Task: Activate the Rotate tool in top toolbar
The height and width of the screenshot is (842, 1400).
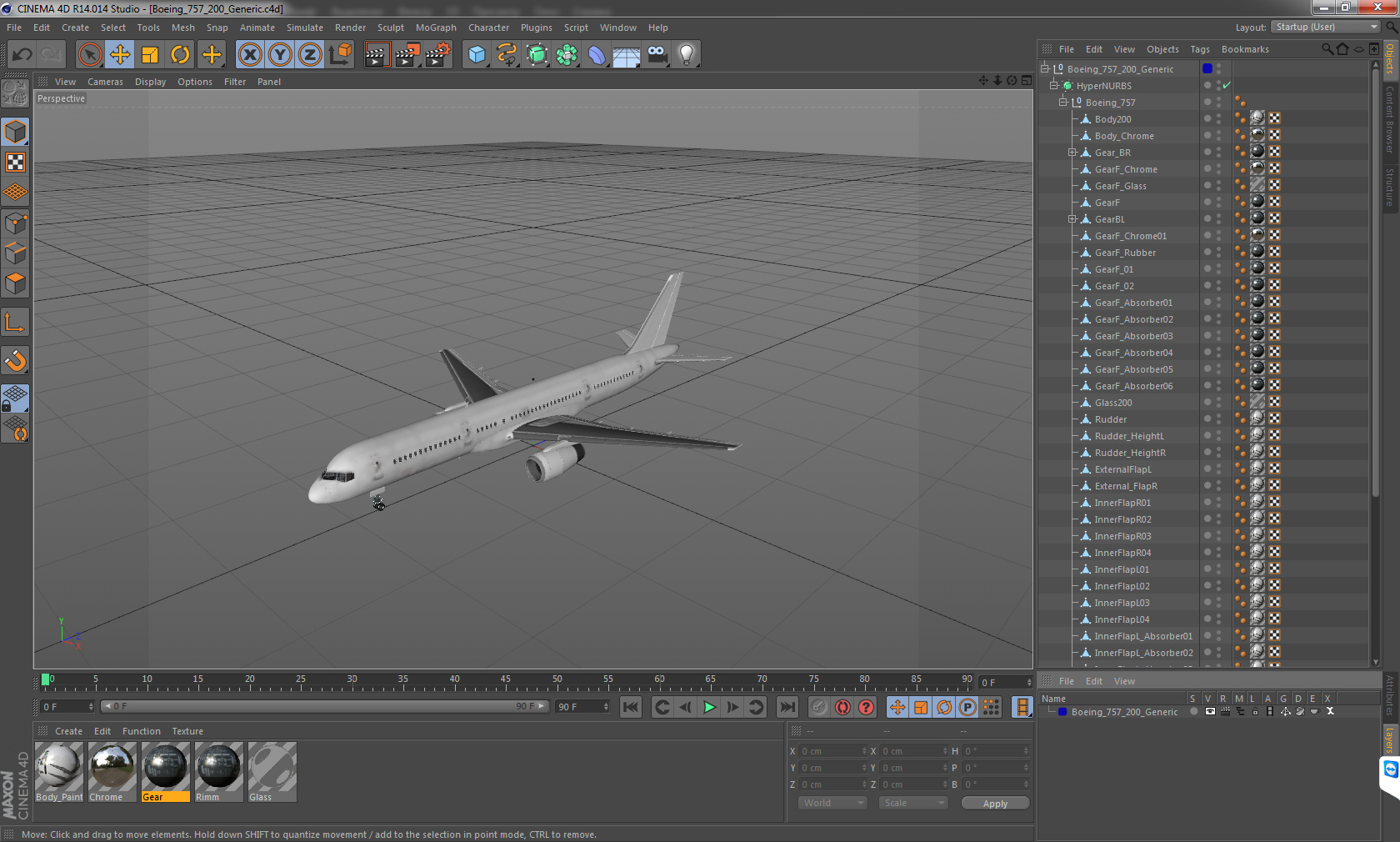Action: [x=180, y=55]
